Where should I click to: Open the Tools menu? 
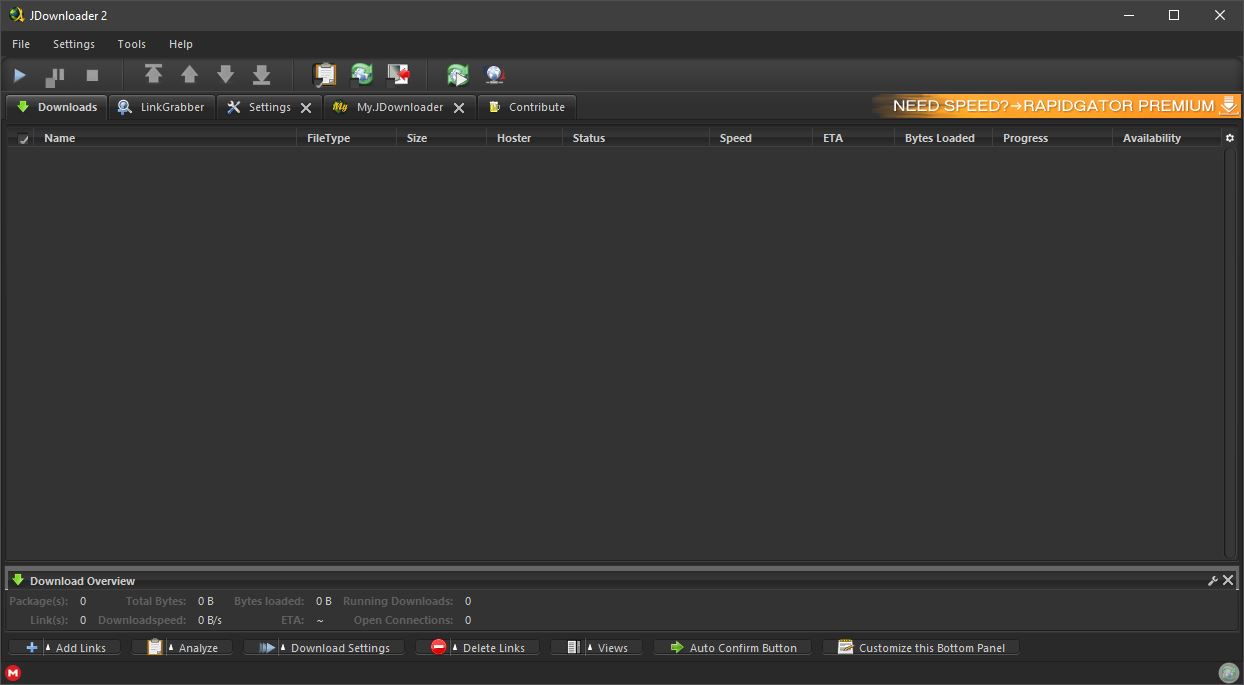pos(132,44)
